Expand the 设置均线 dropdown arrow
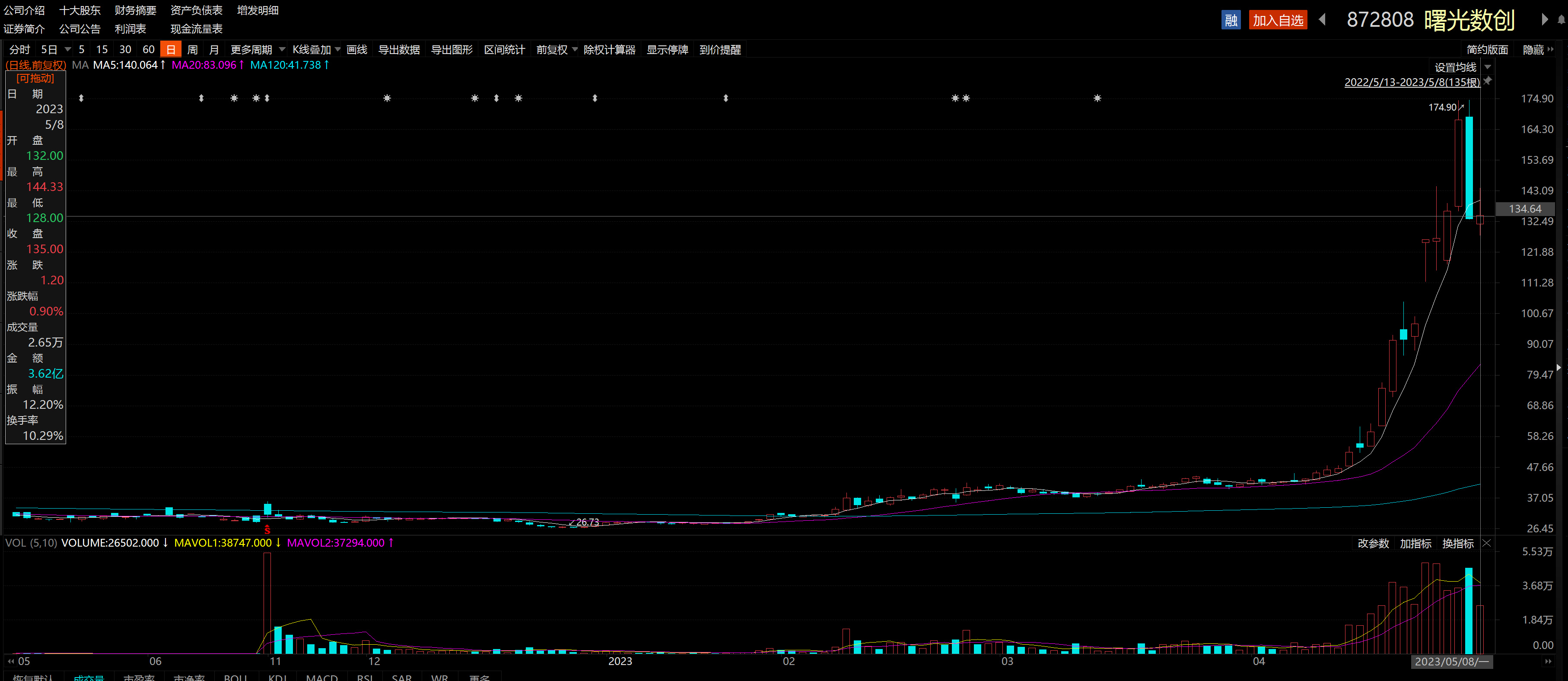 (1488, 67)
